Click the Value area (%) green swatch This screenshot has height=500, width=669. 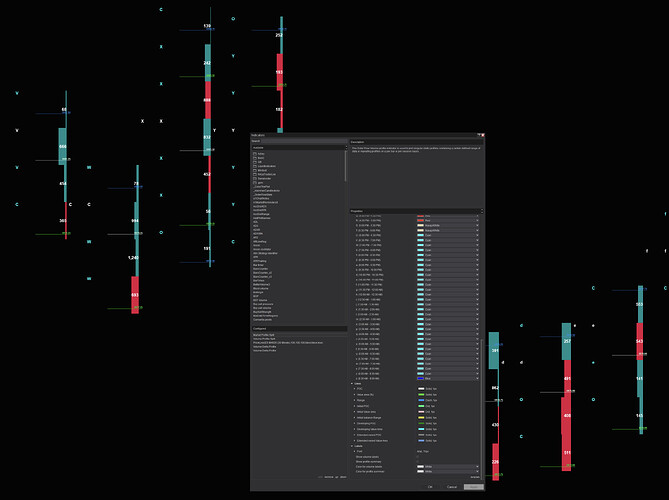coord(420,395)
